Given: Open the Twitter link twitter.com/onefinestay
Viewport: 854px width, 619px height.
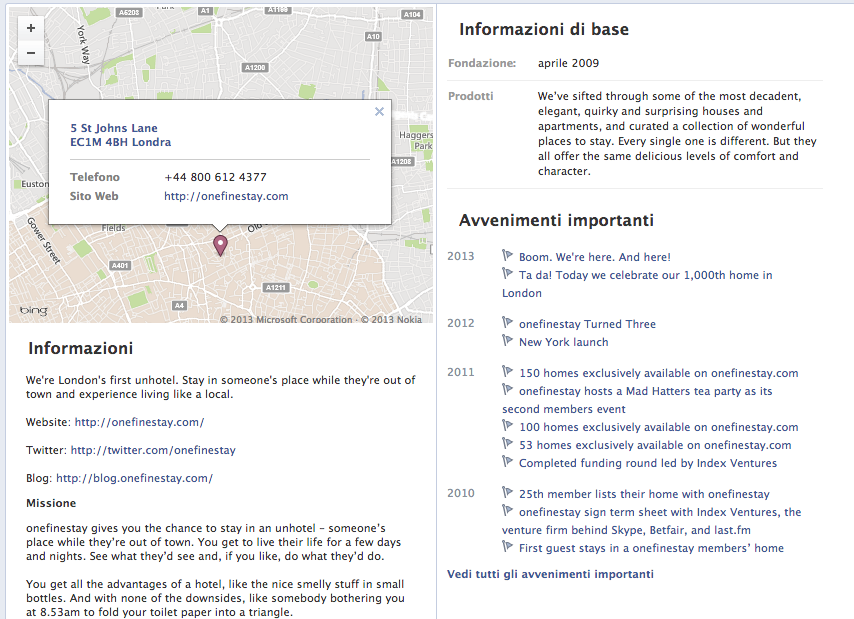Looking at the screenshot, I should pyautogui.click(x=153, y=450).
